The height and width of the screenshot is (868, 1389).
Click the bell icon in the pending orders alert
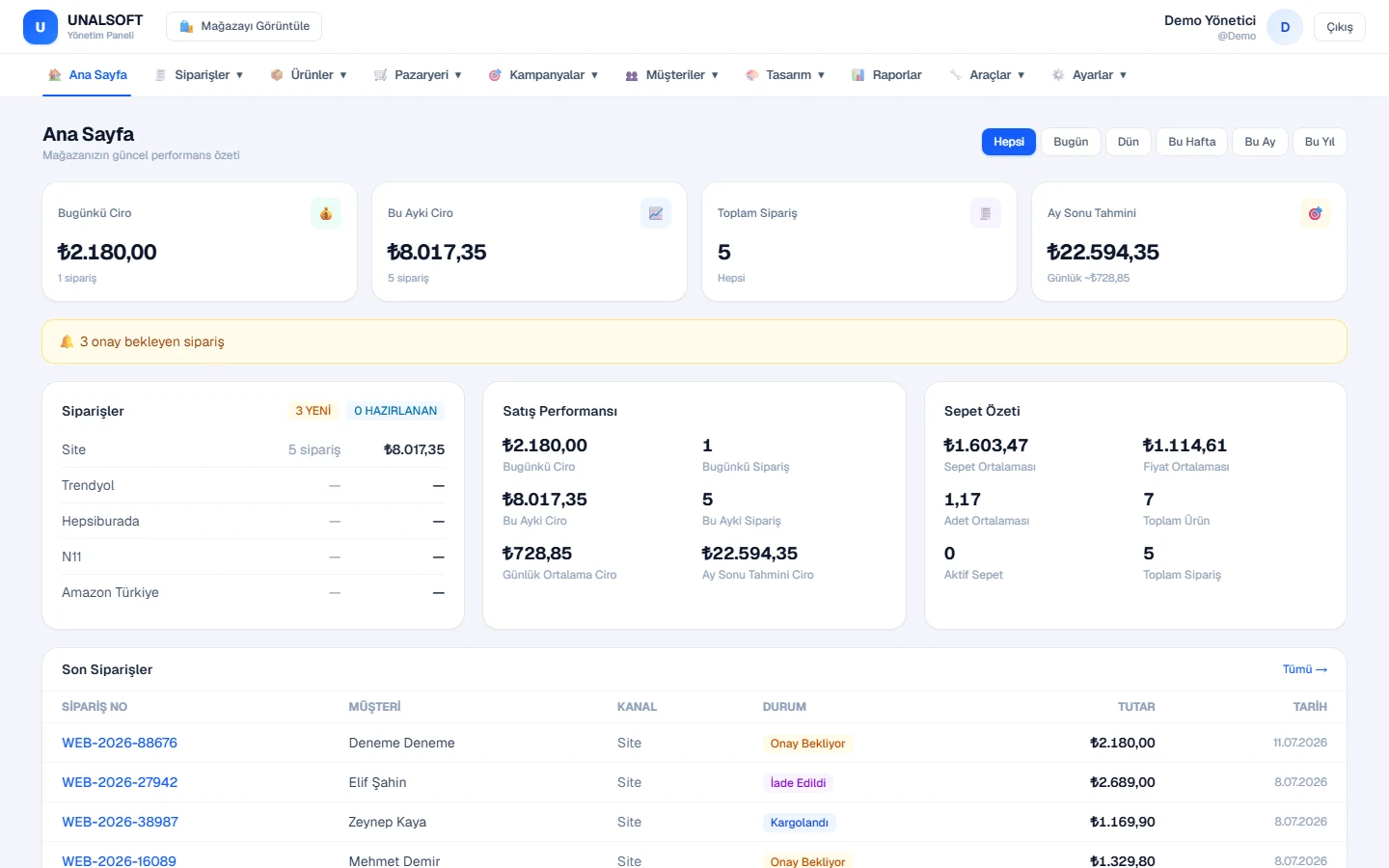[x=67, y=341]
